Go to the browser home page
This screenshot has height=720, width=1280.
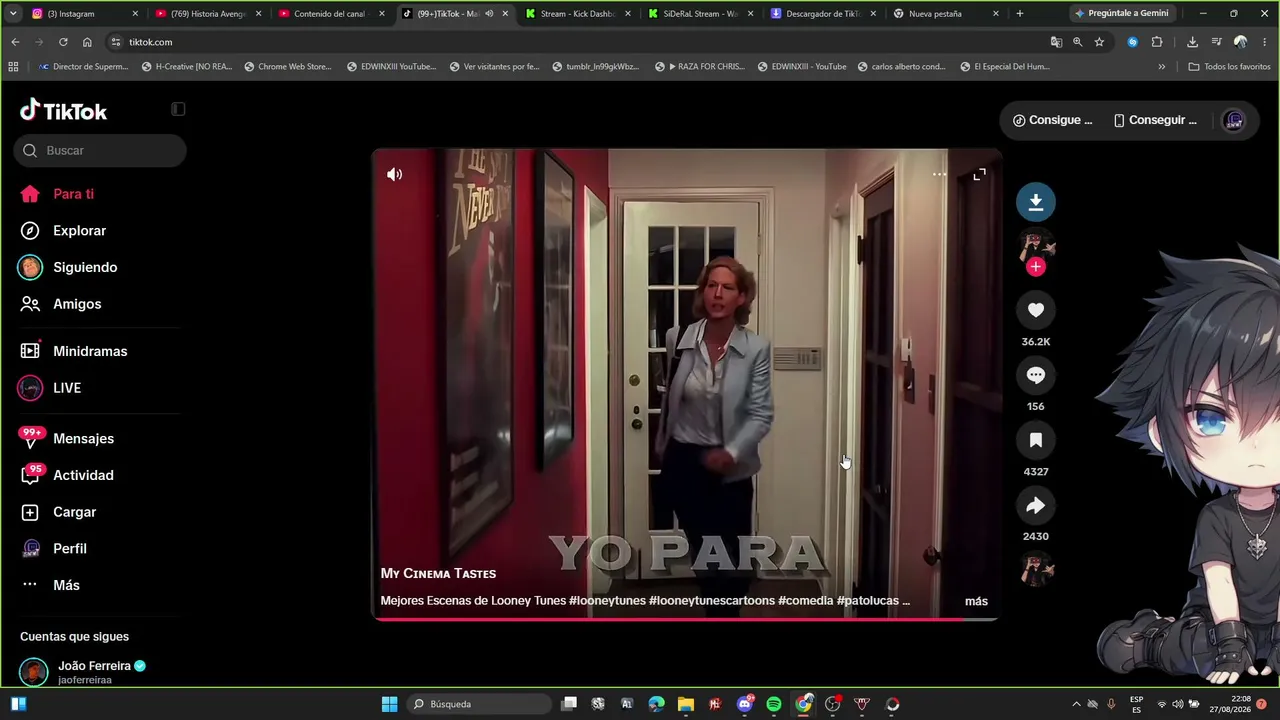(x=87, y=42)
